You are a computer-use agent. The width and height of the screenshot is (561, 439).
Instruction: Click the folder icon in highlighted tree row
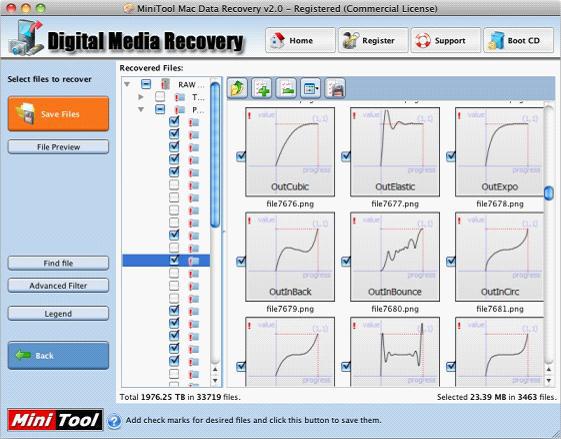pyautogui.click(x=194, y=261)
